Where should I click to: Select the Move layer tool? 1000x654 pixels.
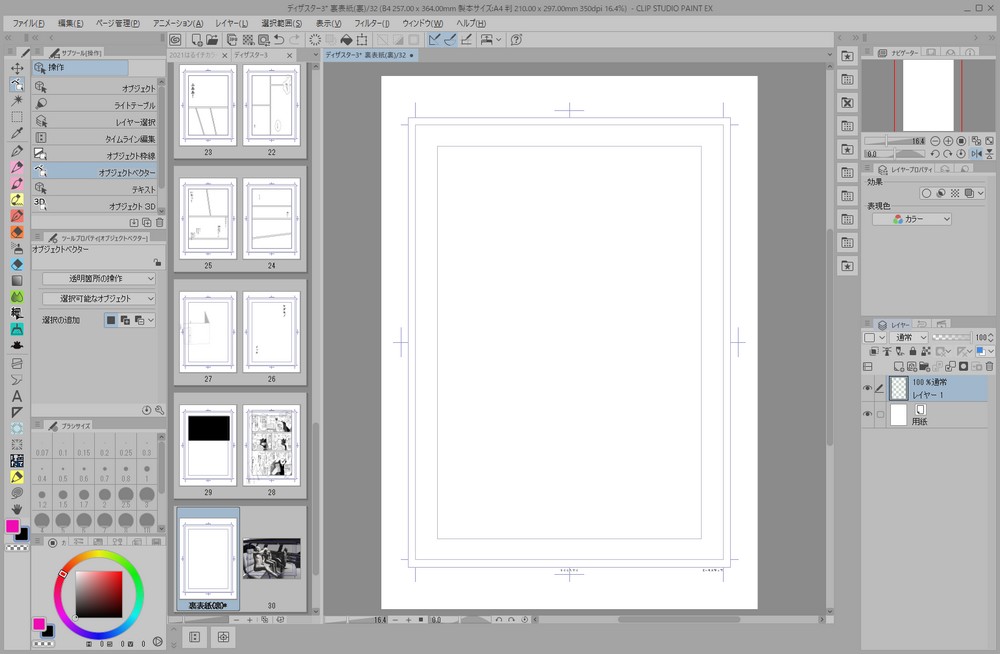click(17, 68)
